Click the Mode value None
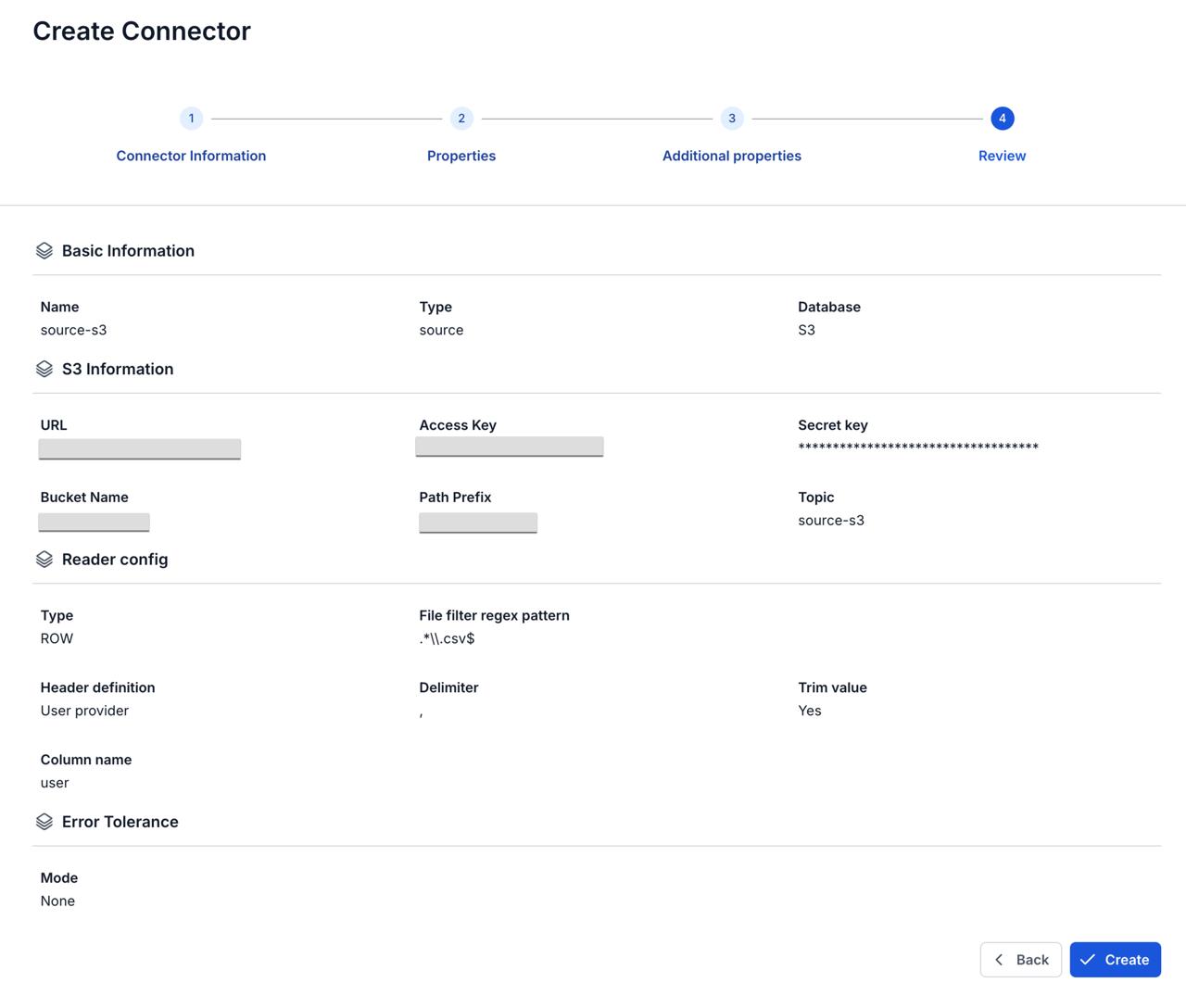1186x1008 pixels. (x=57, y=901)
